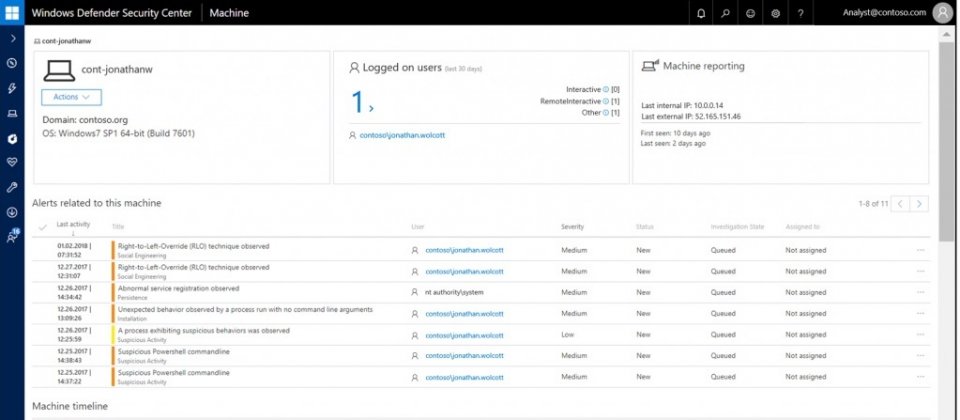Open RLO technique alert dated 12.27.2017

193,268
